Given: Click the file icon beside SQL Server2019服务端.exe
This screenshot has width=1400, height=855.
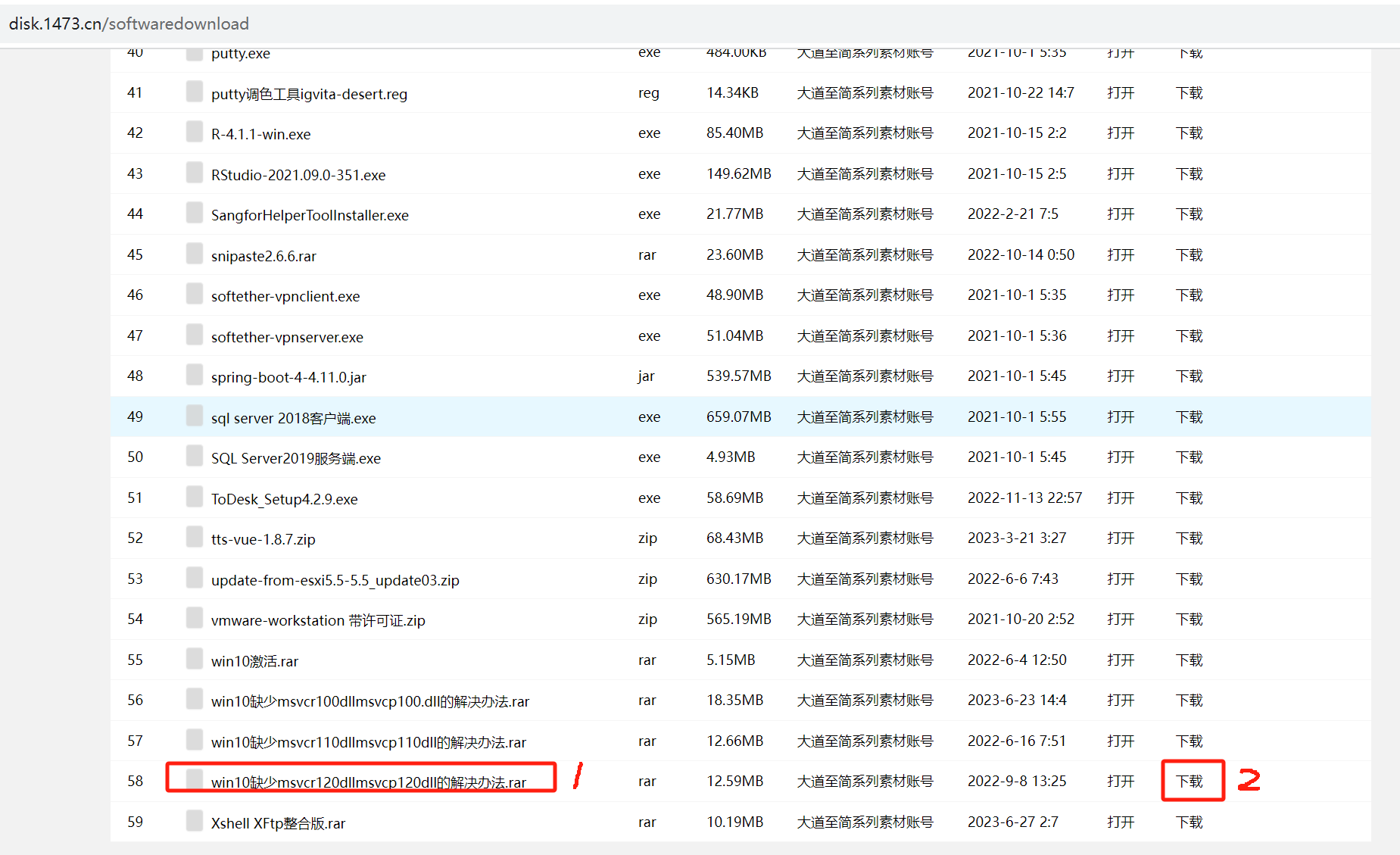Looking at the screenshot, I should pyautogui.click(x=195, y=456).
